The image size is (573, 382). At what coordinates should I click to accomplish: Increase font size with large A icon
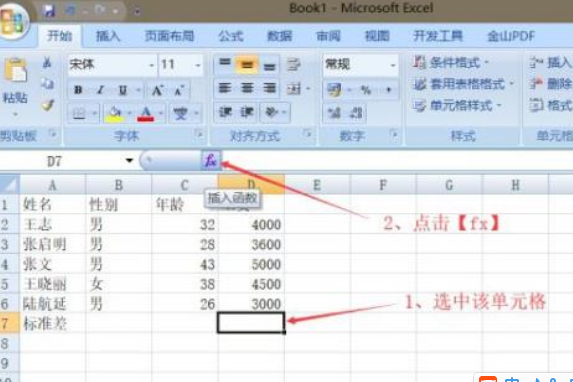[x=157, y=90]
